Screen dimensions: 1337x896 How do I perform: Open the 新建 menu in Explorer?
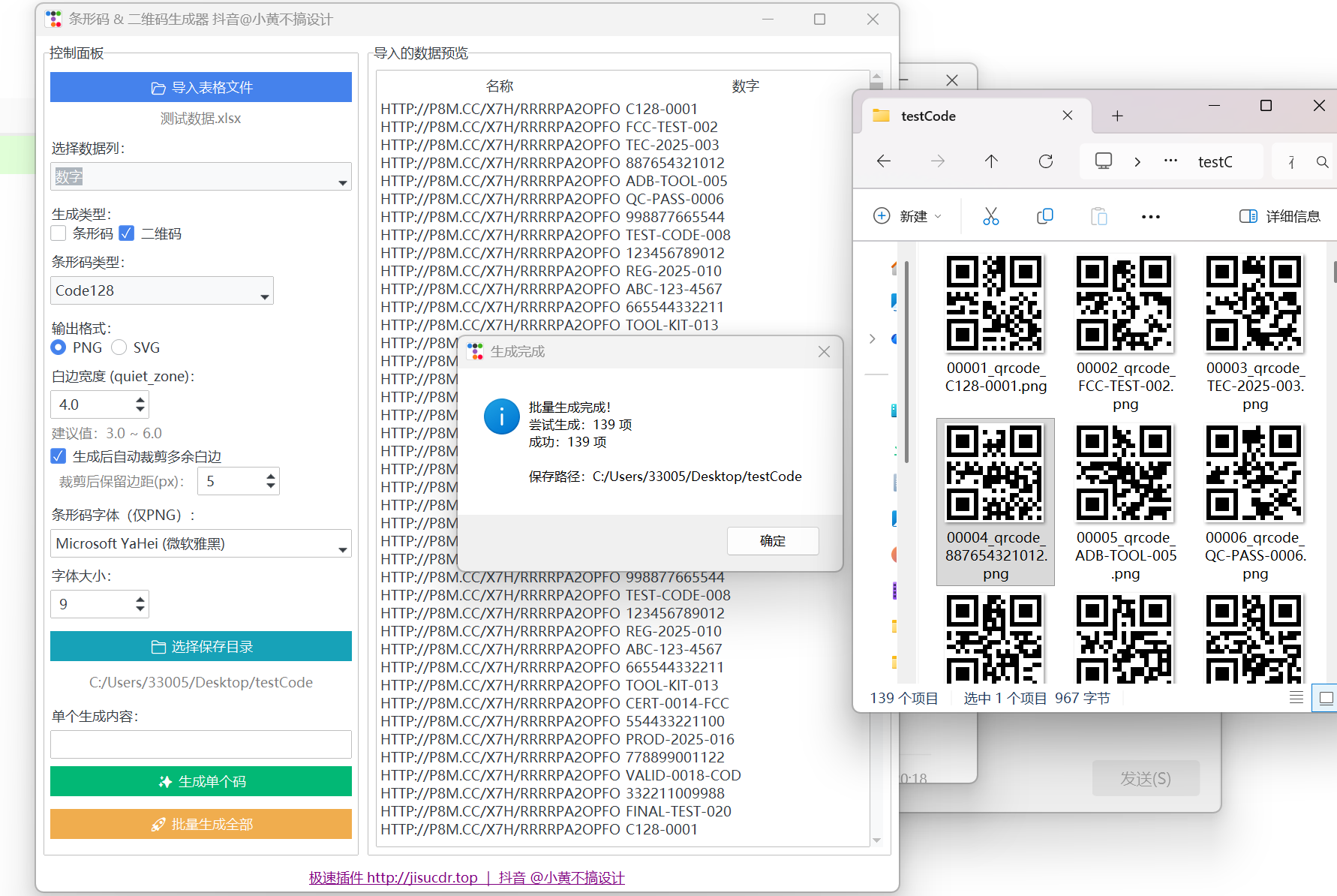point(907,217)
